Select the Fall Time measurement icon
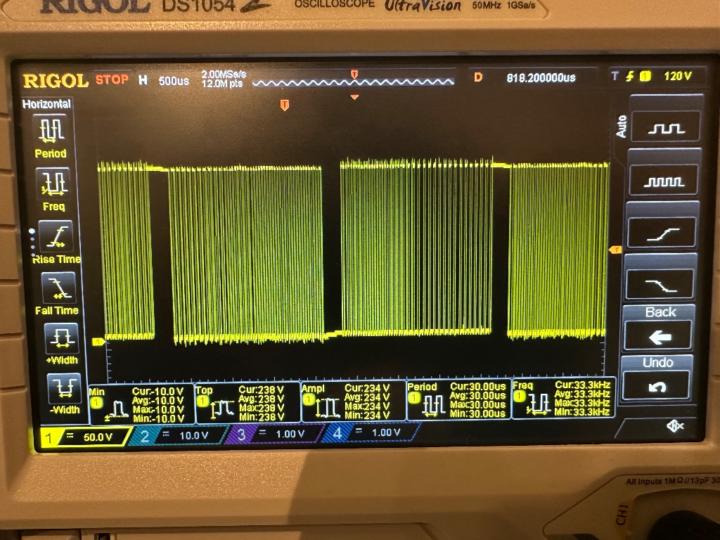The width and height of the screenshot is (720, 540). click(x=58, y=288)
